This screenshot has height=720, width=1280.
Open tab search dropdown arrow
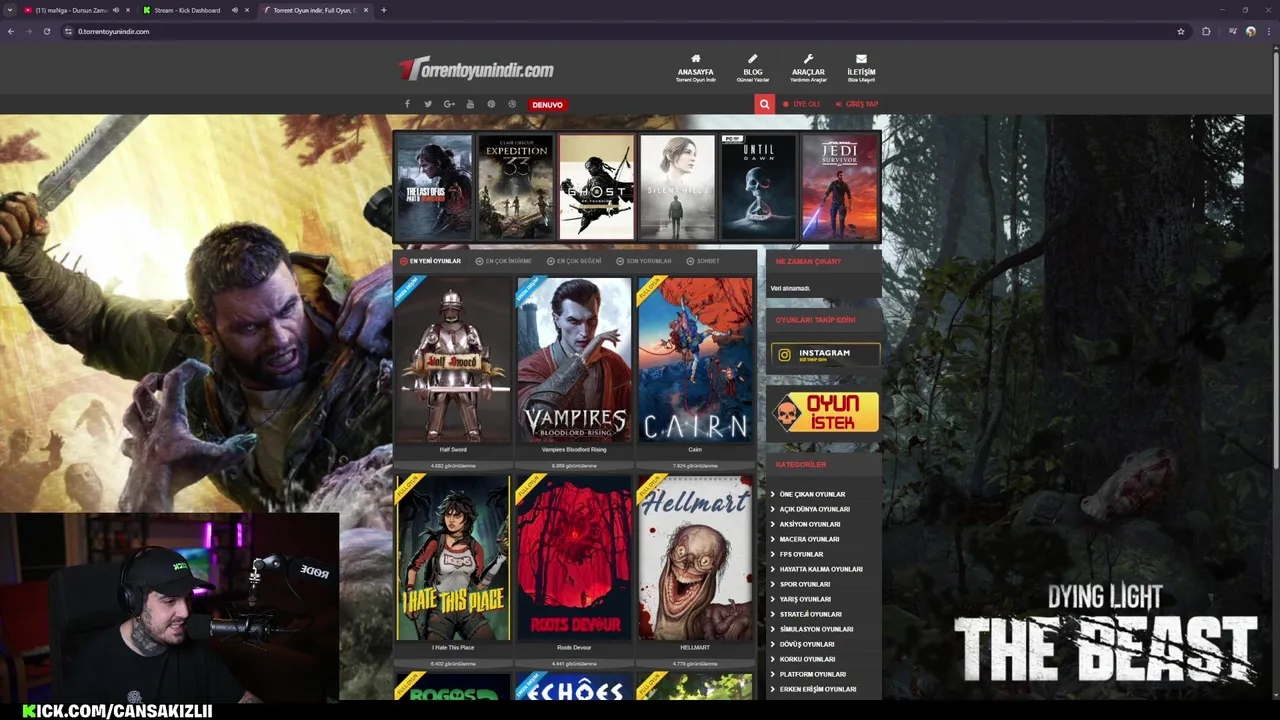[x=11, y=10]
